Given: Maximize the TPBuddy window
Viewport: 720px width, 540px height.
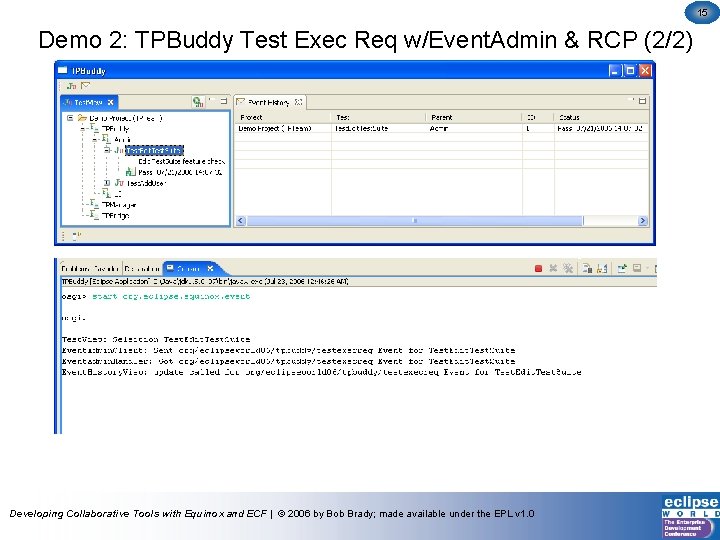Looking at the screenshot, I should 630,71.
